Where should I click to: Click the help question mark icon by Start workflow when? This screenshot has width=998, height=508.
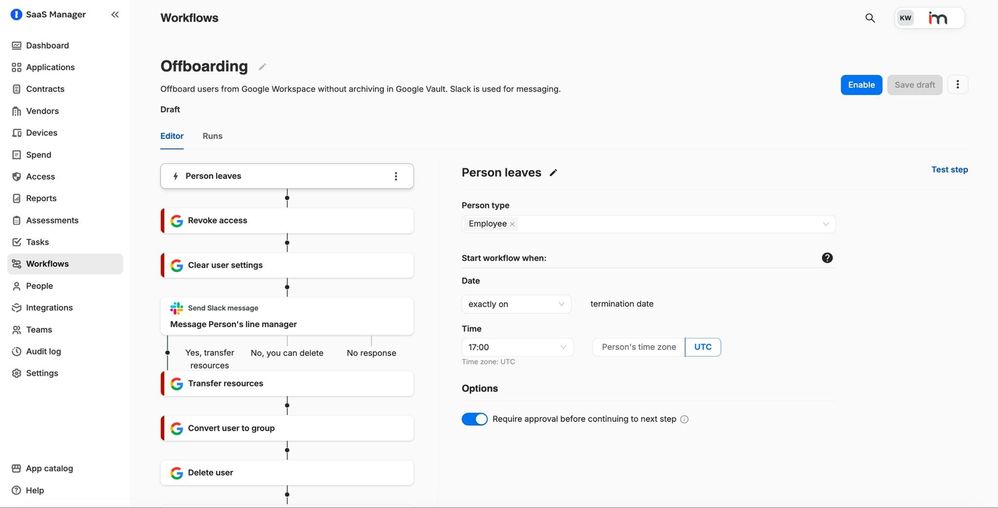click(827, 258)
